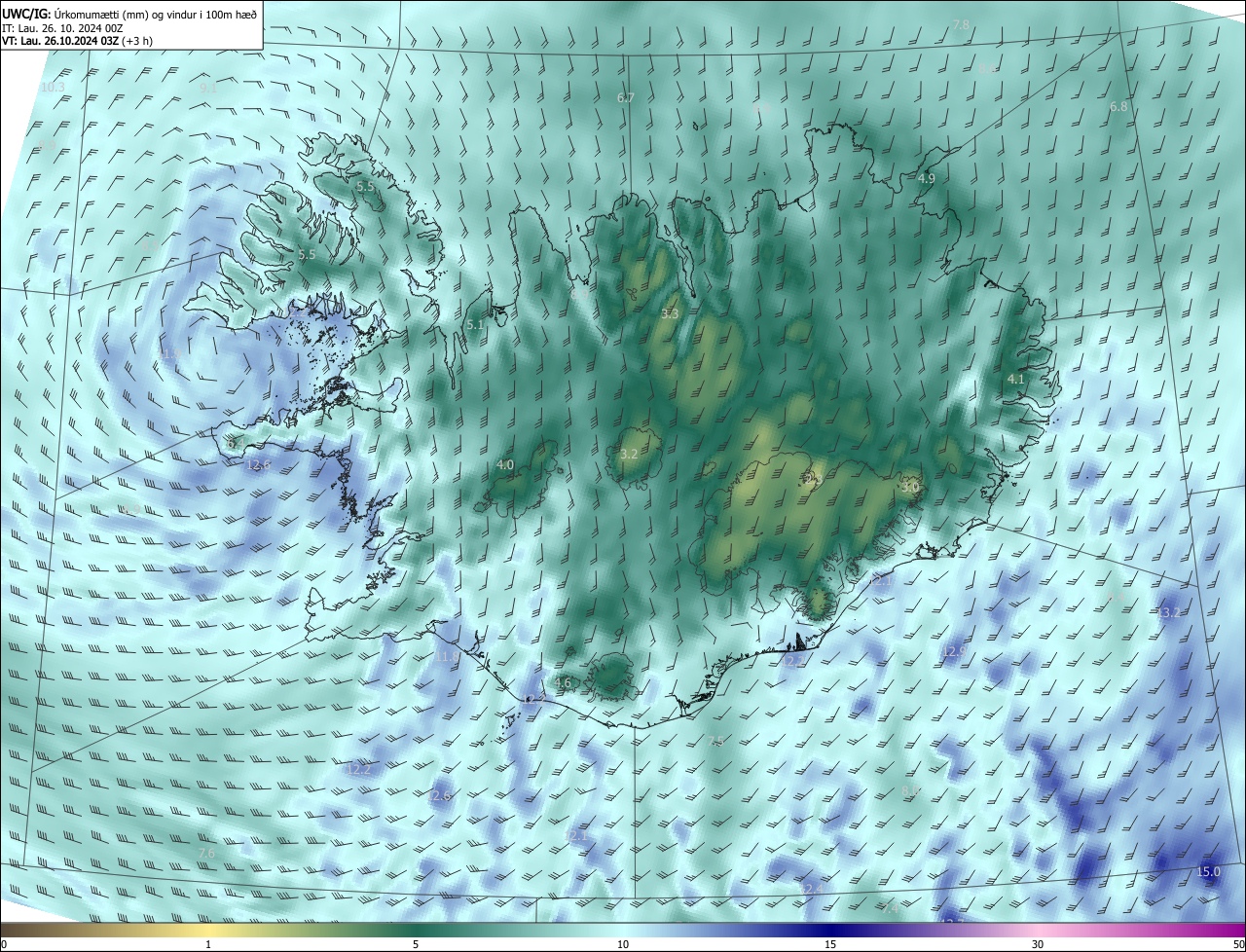Screen dimensions: 1246x952
Task: Click the 15 tick below the color scale
Action: [830, 945]
